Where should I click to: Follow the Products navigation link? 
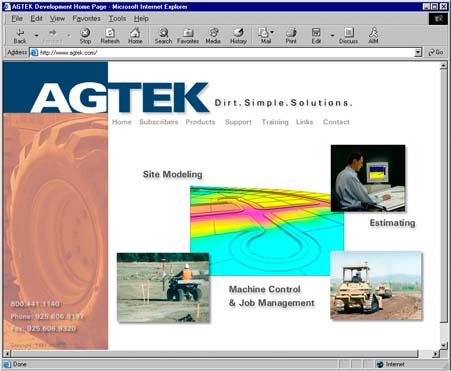[x=200, y=122]
